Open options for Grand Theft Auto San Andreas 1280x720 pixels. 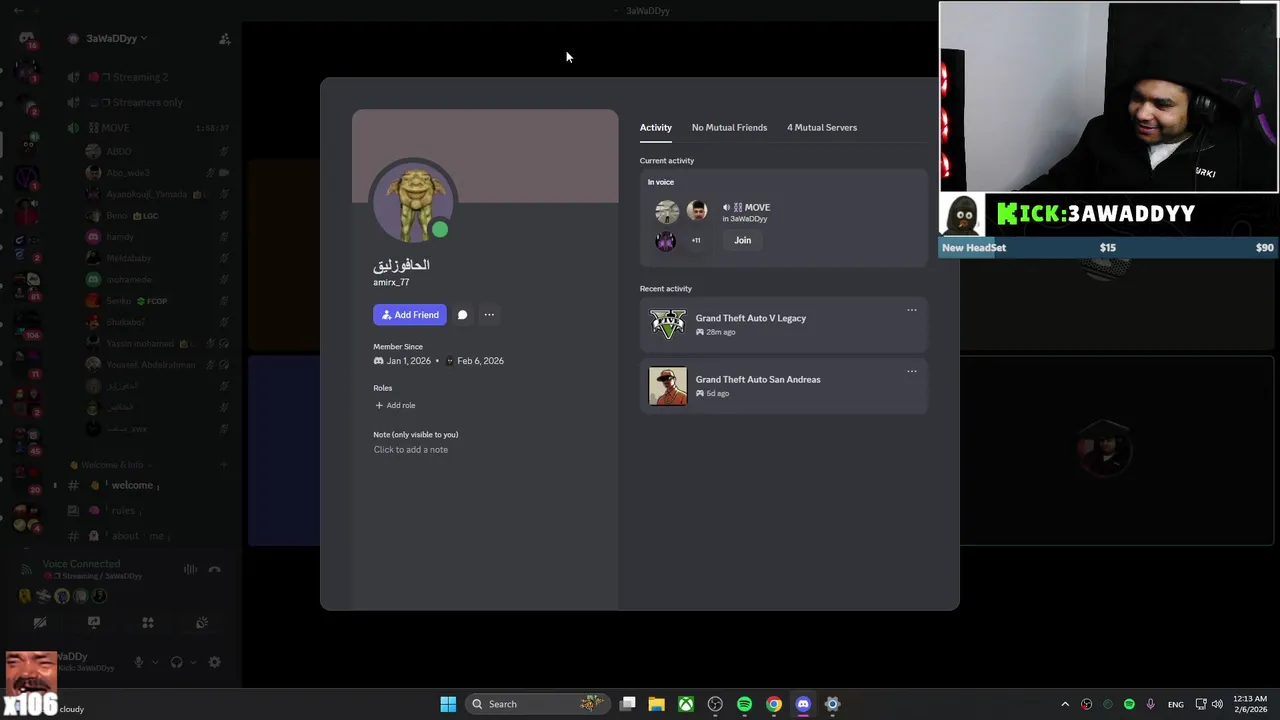(x=912, y=371)
